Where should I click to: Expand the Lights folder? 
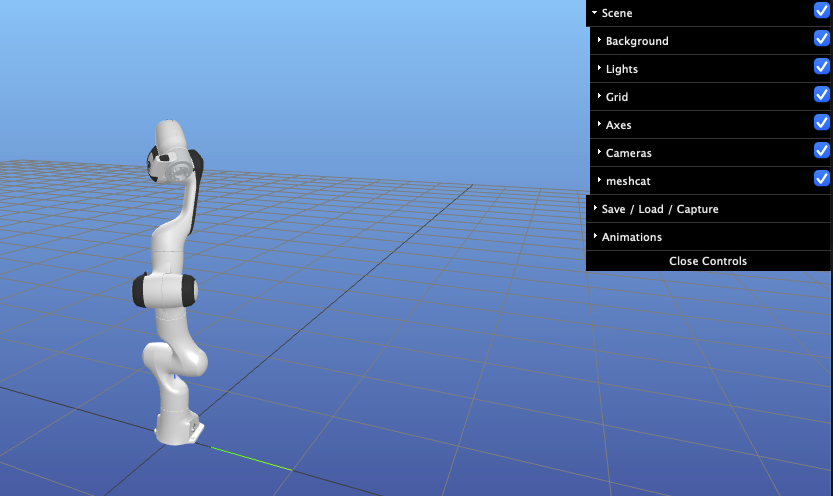[621, 69]
